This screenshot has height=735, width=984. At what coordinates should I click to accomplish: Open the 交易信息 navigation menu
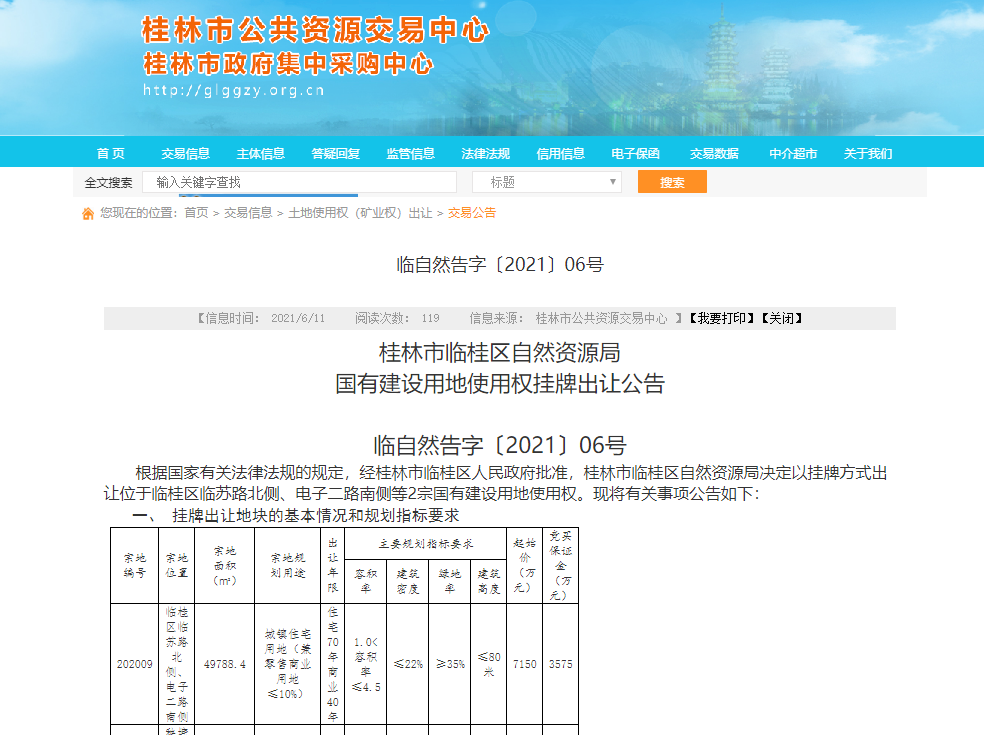186,152
